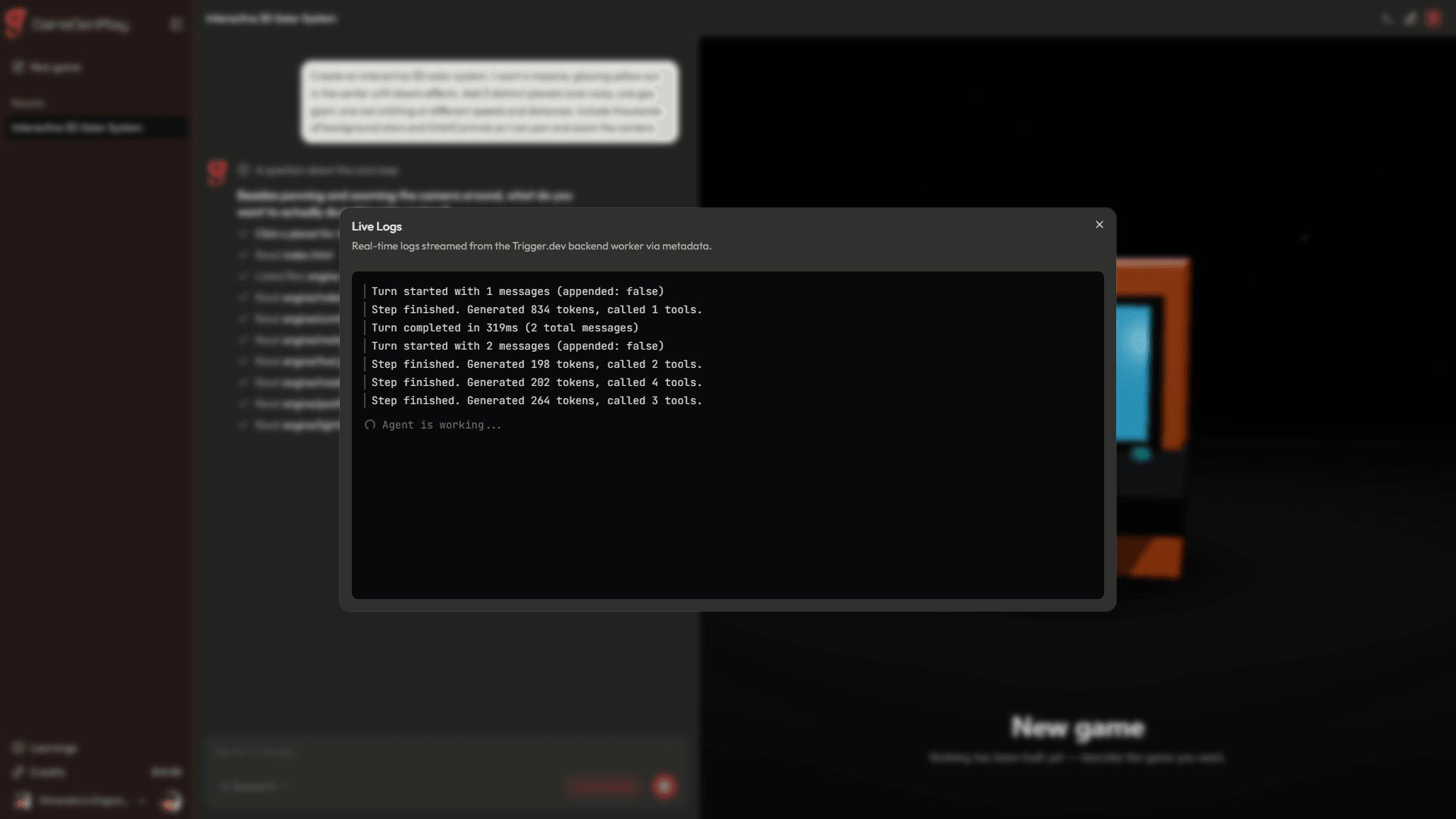Open Credits in the sidebar bottom
1456x819 pixels.
96,772
